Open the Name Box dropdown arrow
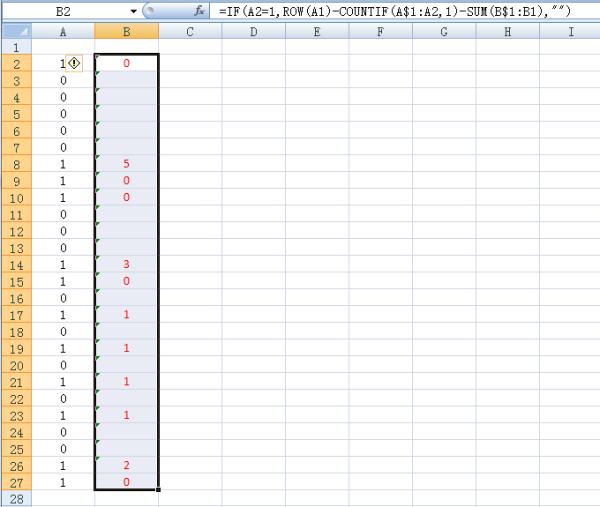 click(x=133, y=11)
